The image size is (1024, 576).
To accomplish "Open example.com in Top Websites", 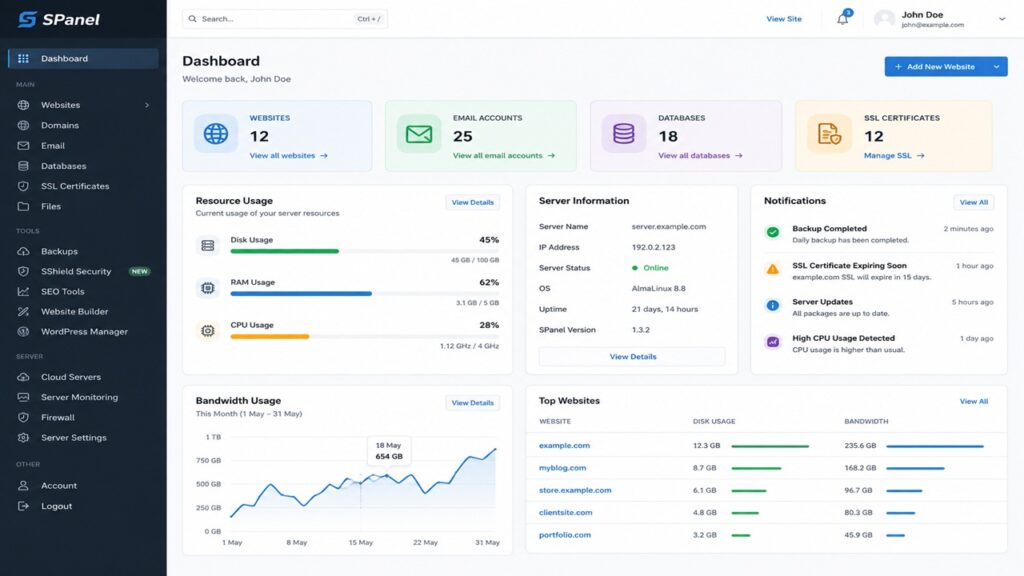I will coord(564,445).
